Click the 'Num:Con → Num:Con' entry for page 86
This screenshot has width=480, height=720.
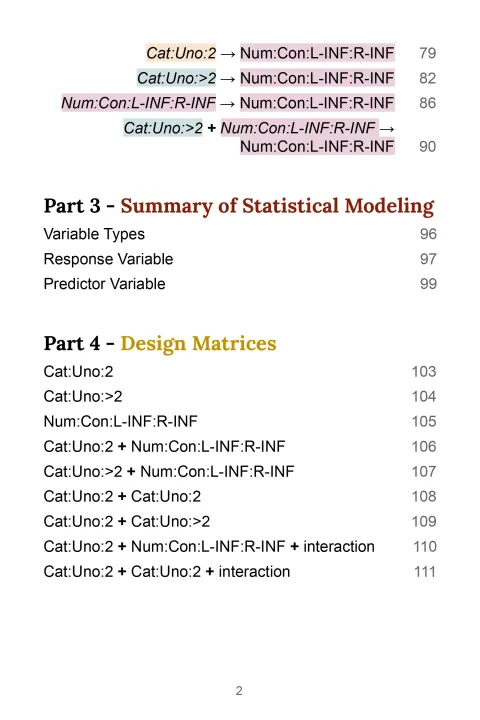click(228, 103)
